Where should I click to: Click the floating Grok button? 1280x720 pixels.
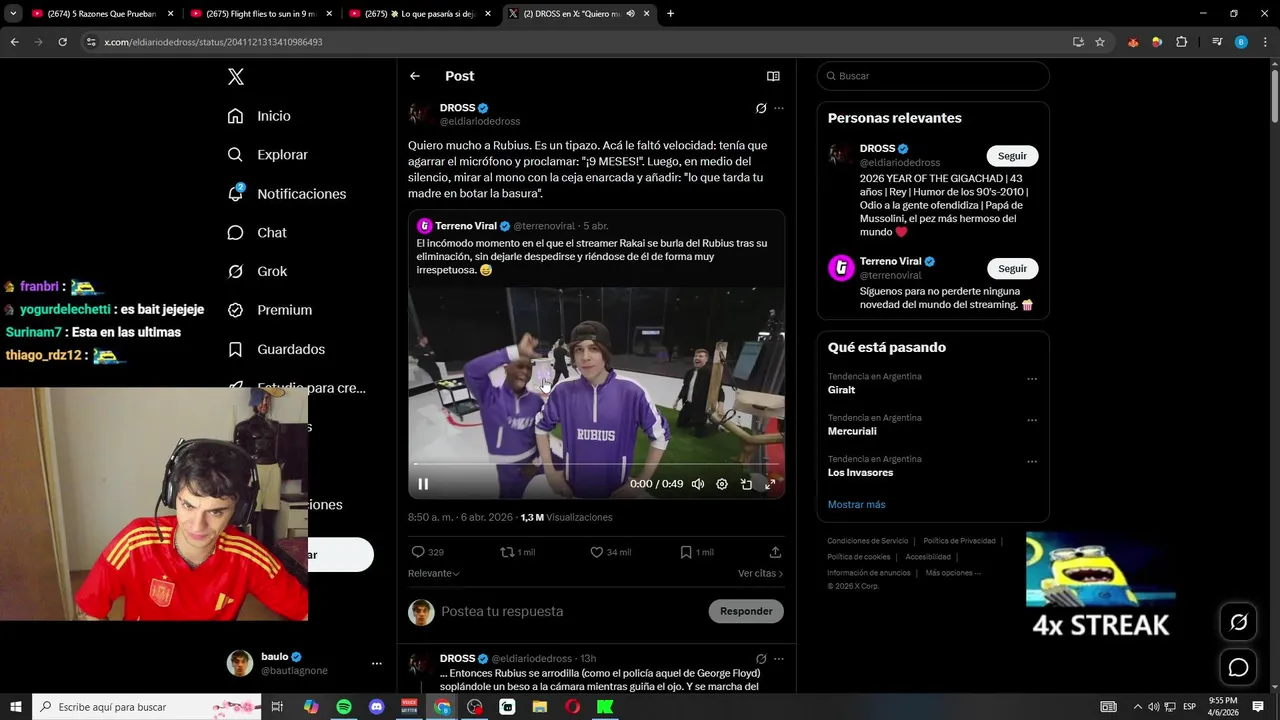coord(1238,623)
